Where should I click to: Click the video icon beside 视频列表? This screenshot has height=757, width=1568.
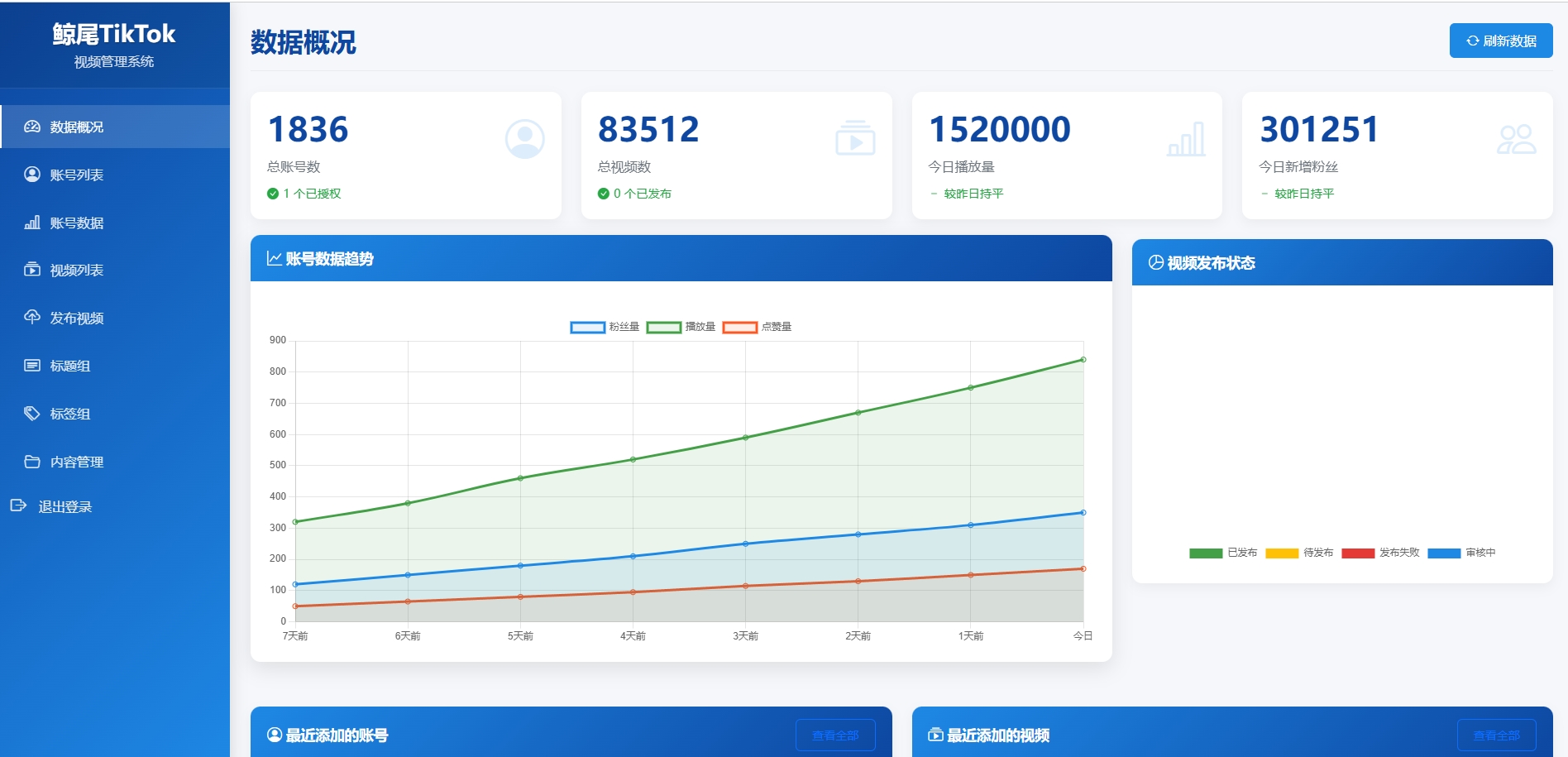tap(32, 270)
